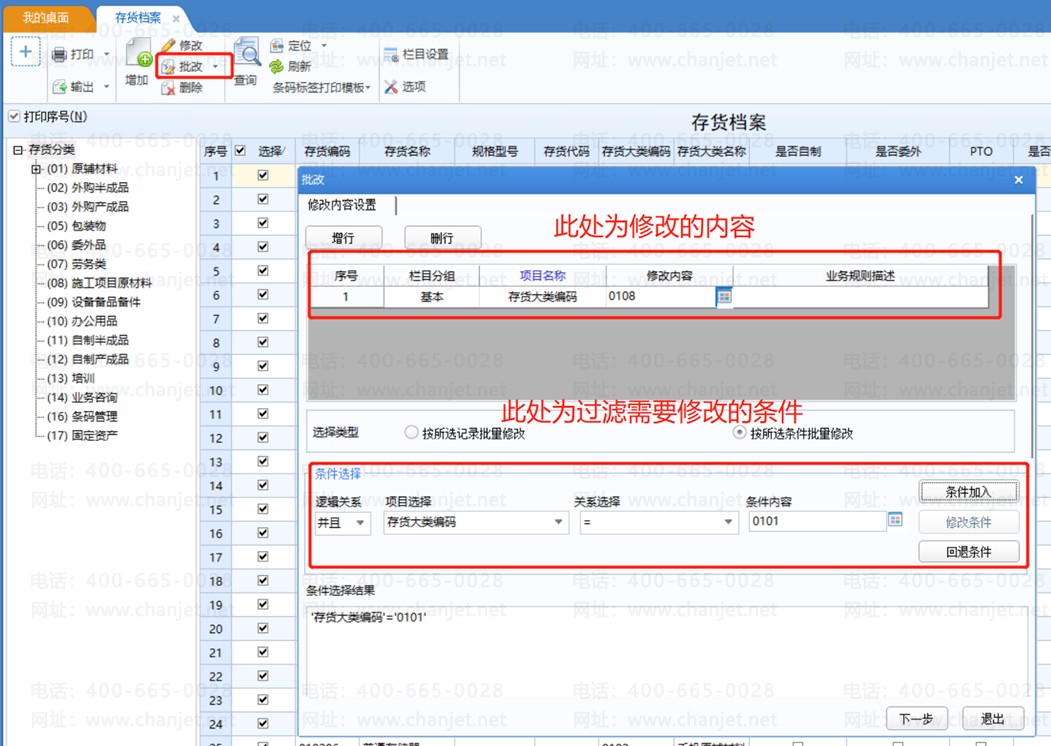Uncheck the checkbox in row 22
The height and width of the screenshot is (746, 1051).
click(x=263, y=676)
